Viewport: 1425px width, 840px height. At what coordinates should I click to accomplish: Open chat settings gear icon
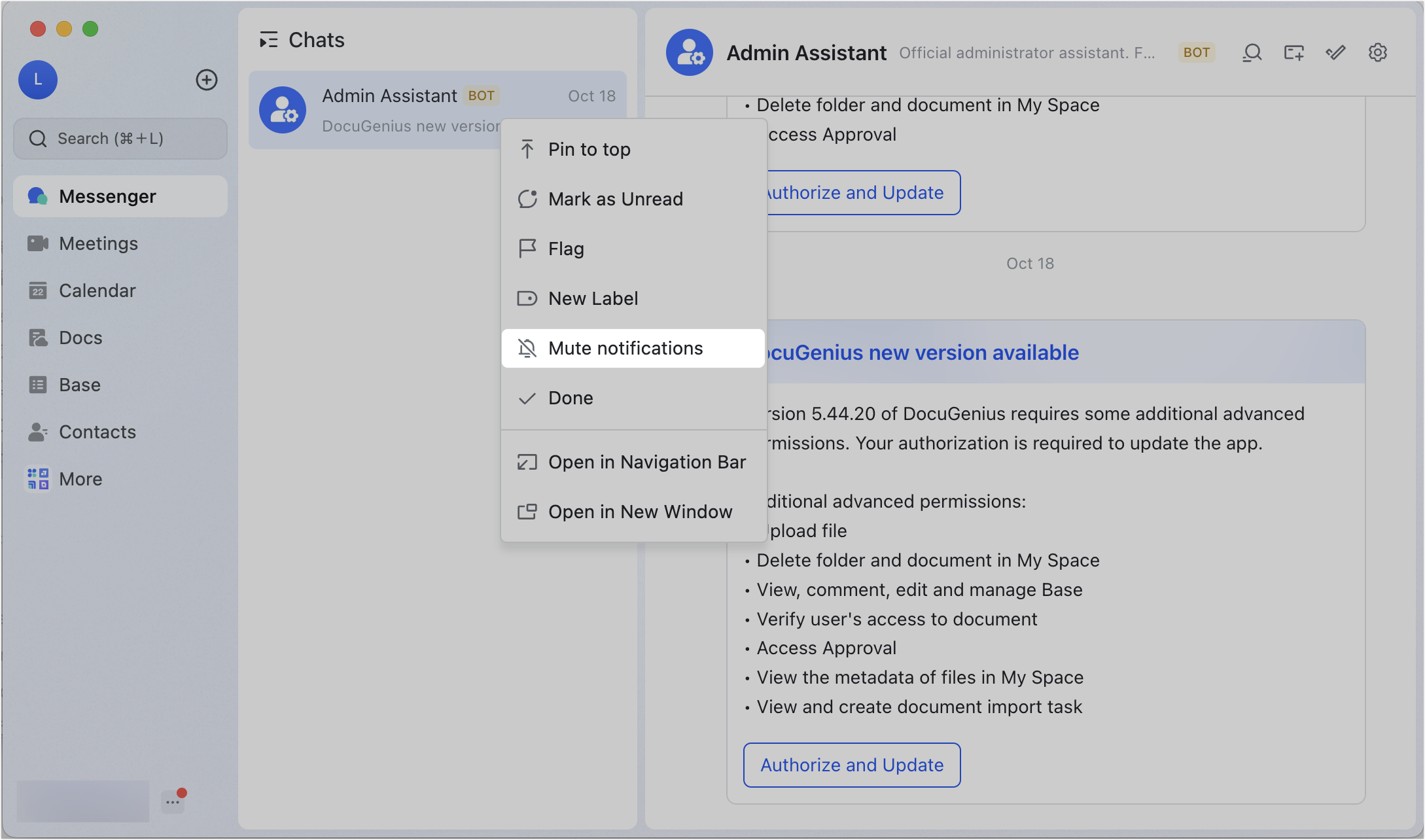1378,53
